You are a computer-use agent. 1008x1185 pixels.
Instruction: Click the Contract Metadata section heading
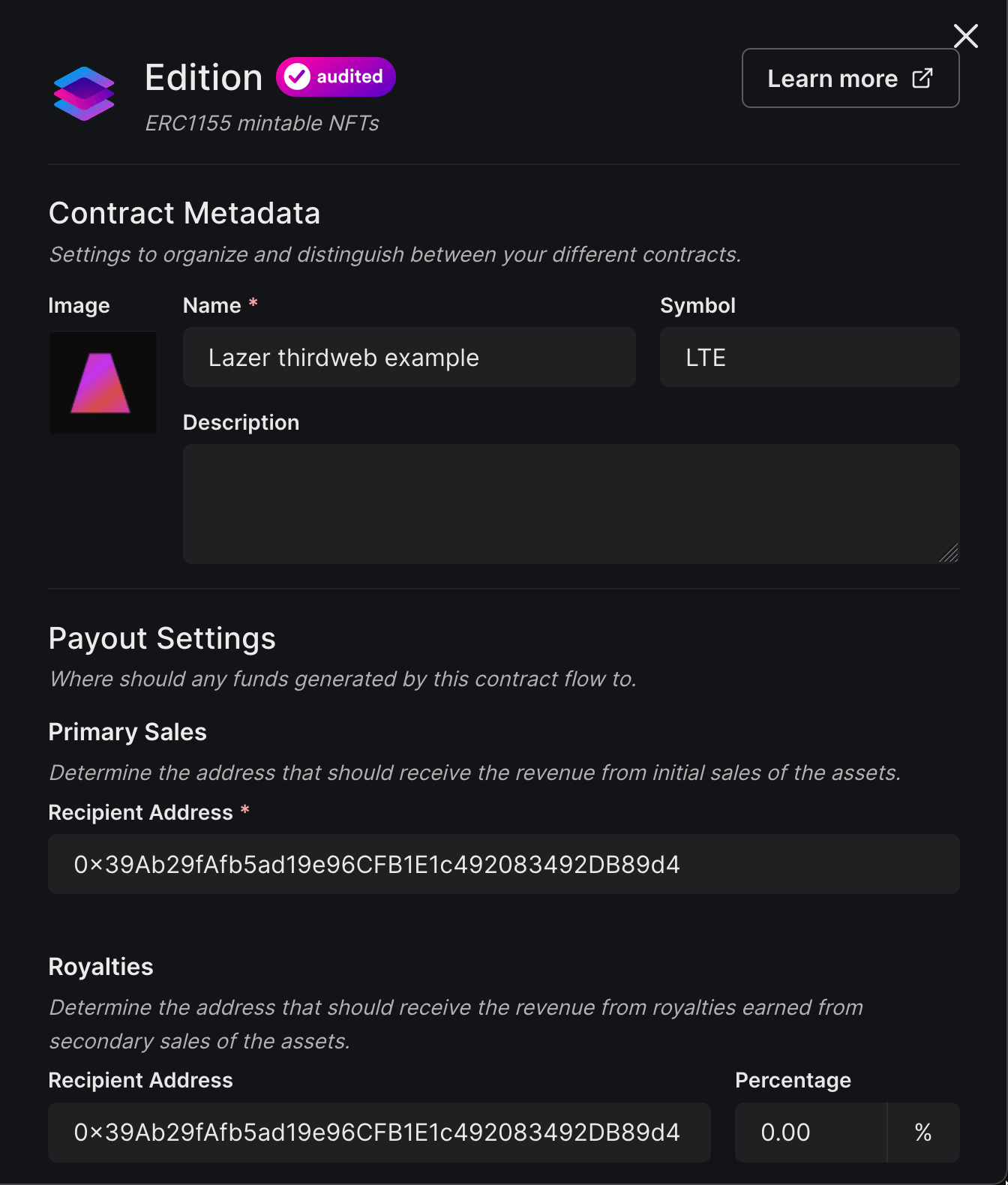tap(184, 213)
